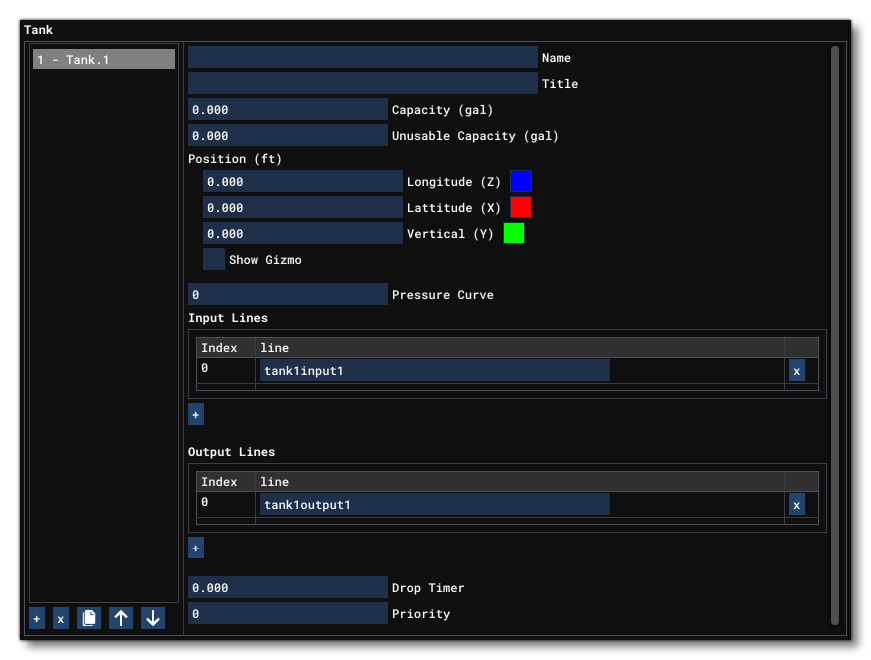Edit the tank1input1 line text field

coord(434,371)
